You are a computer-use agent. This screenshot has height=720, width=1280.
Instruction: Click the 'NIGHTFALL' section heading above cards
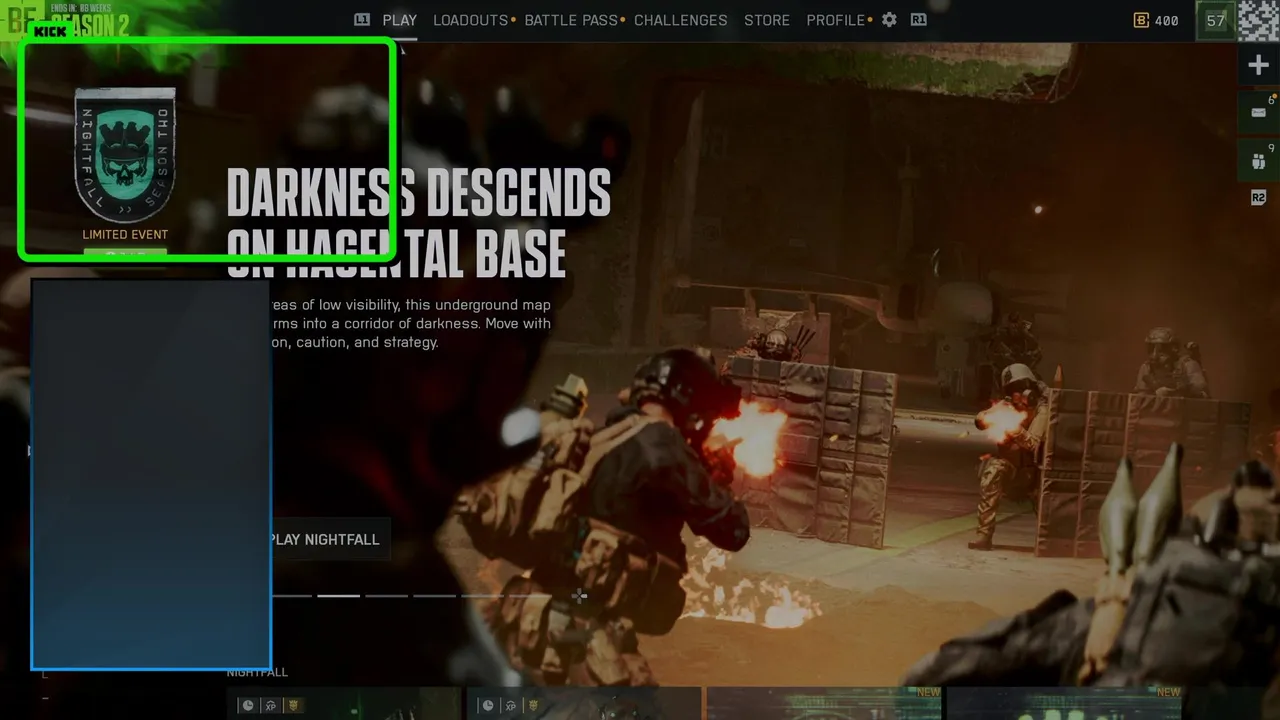pyautogui.click(x=257, y=672)
